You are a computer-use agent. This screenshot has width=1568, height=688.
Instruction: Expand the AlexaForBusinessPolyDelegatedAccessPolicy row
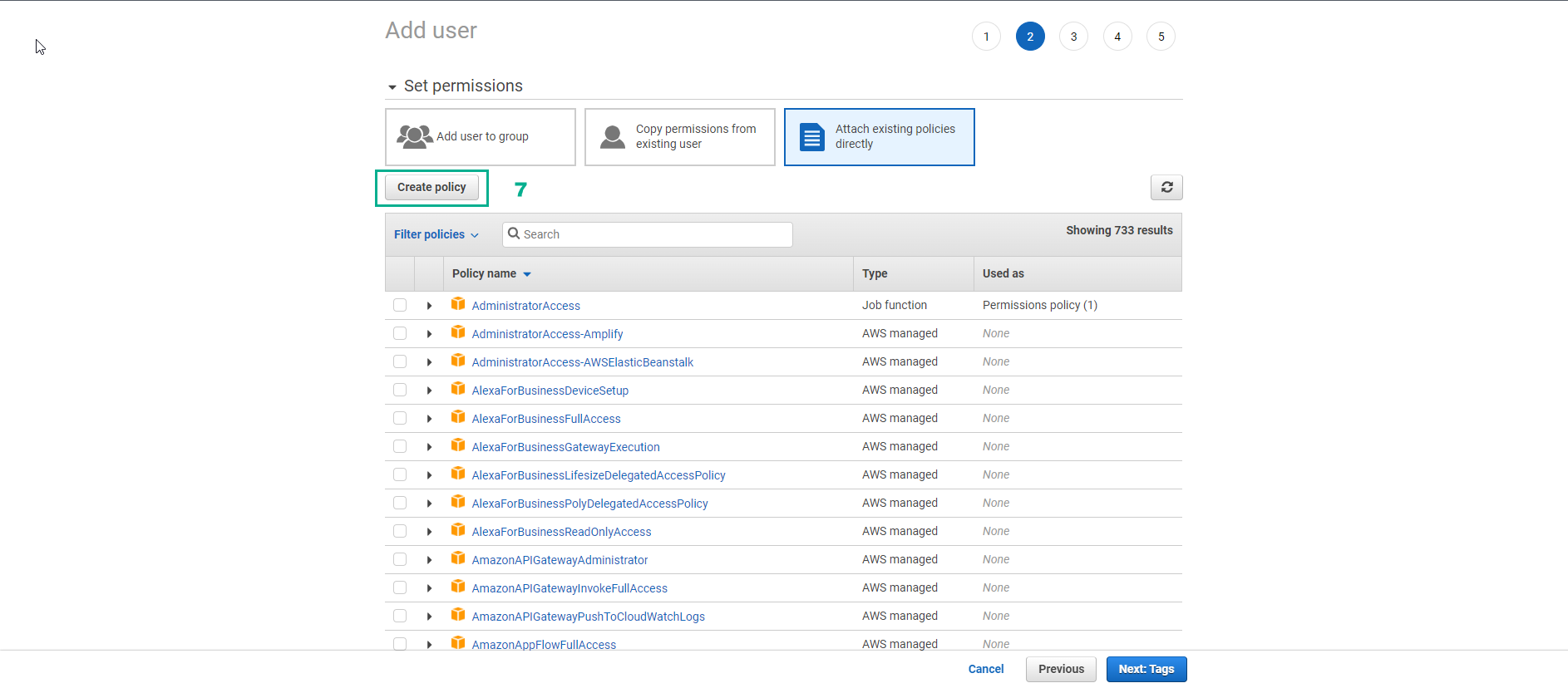(x=429, y=504)
